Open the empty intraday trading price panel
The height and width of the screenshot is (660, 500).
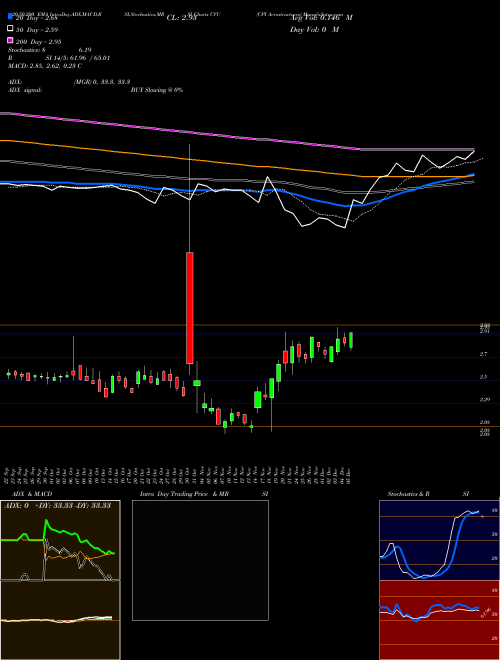coord(200,560)
